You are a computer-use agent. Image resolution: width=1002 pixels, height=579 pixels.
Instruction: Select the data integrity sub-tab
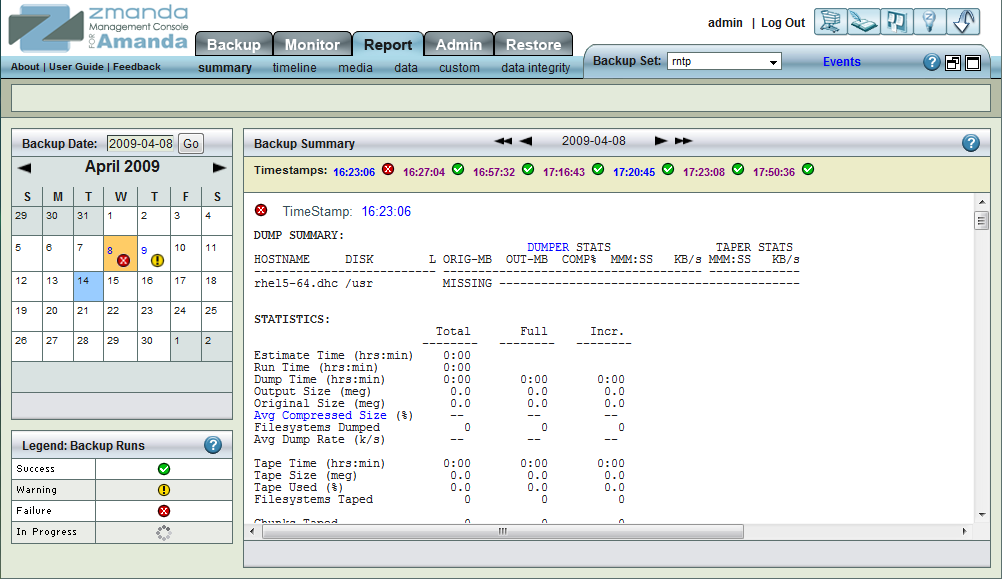(536, 68)
